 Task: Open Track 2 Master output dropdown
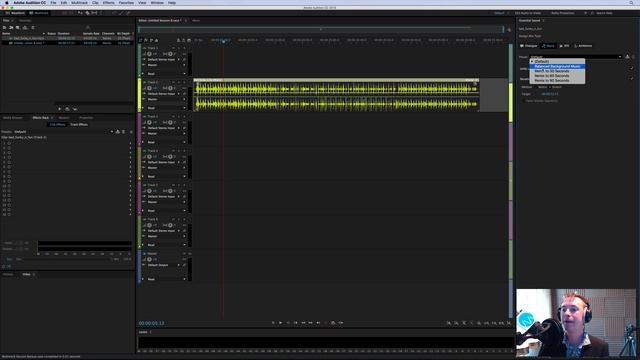pos(166,99)
